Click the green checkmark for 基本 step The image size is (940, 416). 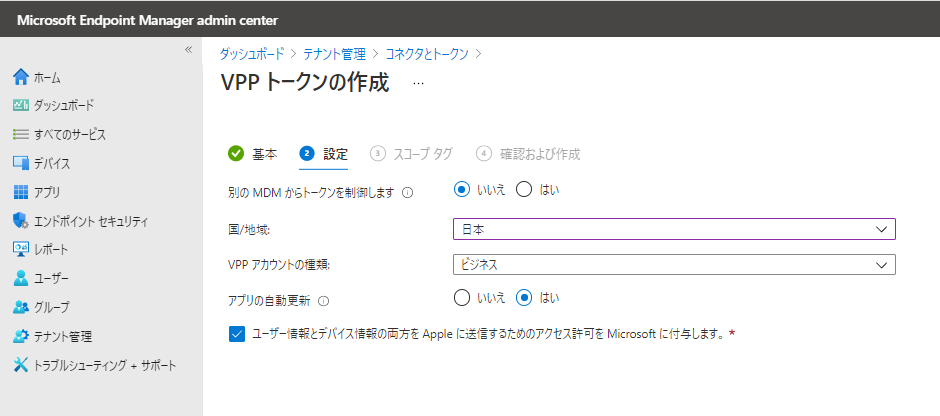[x=236, y=153]
